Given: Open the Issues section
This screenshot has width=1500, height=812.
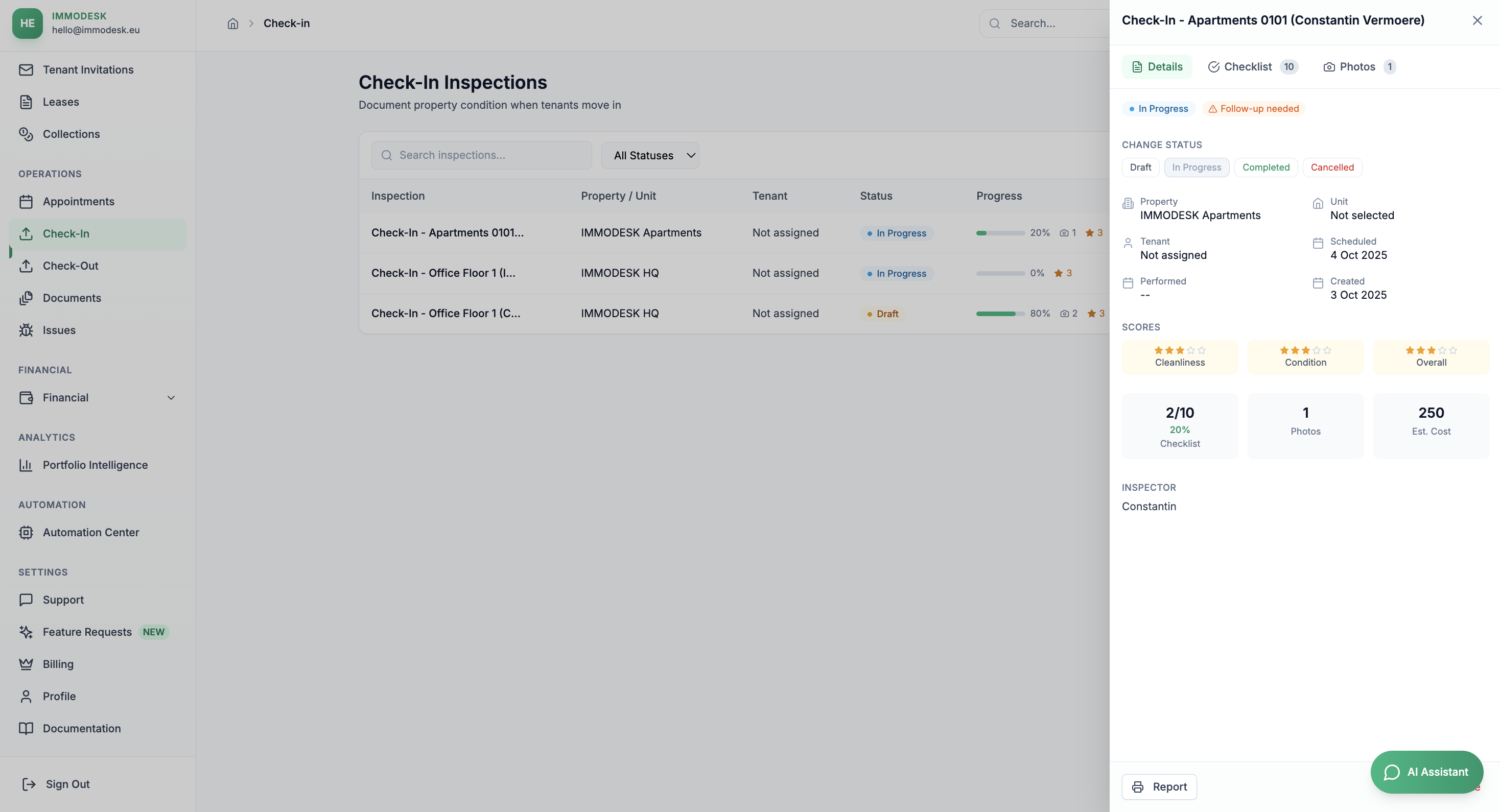Looking at the screenshot, I should [59, 330].
